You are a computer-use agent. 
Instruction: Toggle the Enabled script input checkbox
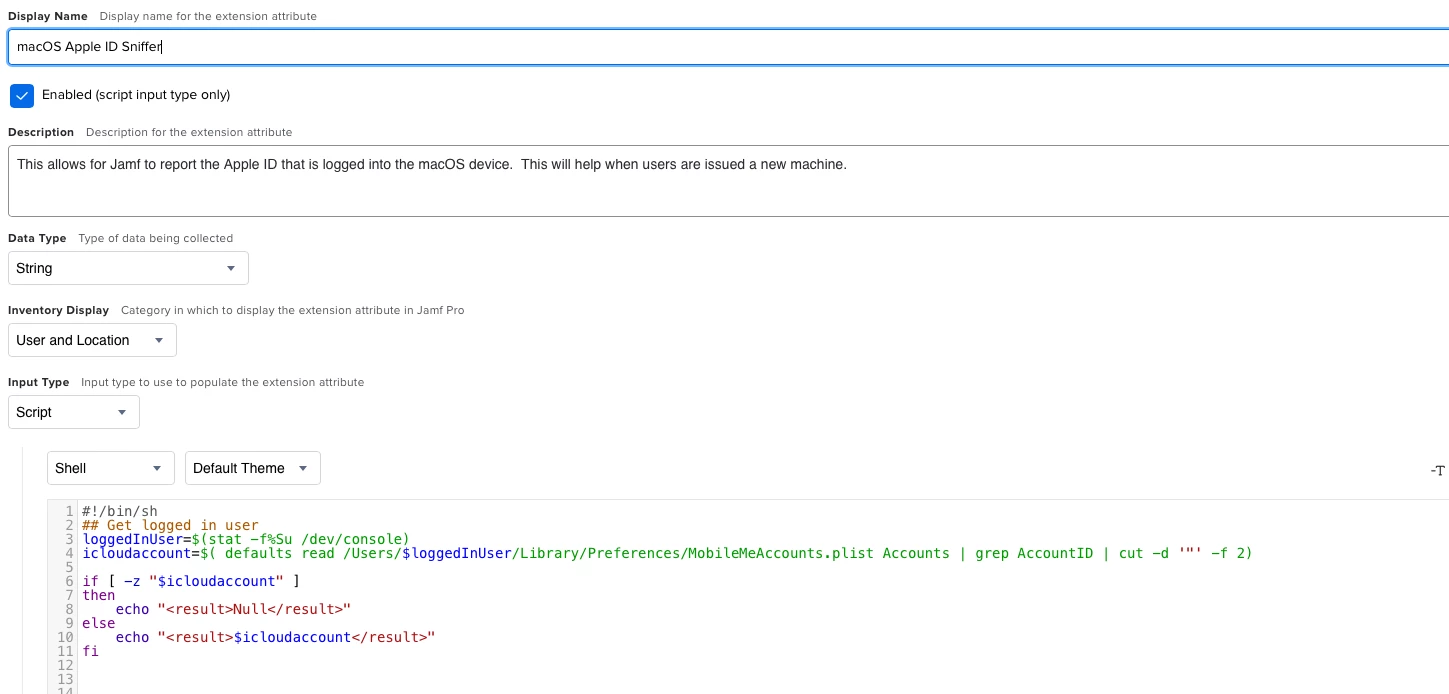(x=22, y=95)
